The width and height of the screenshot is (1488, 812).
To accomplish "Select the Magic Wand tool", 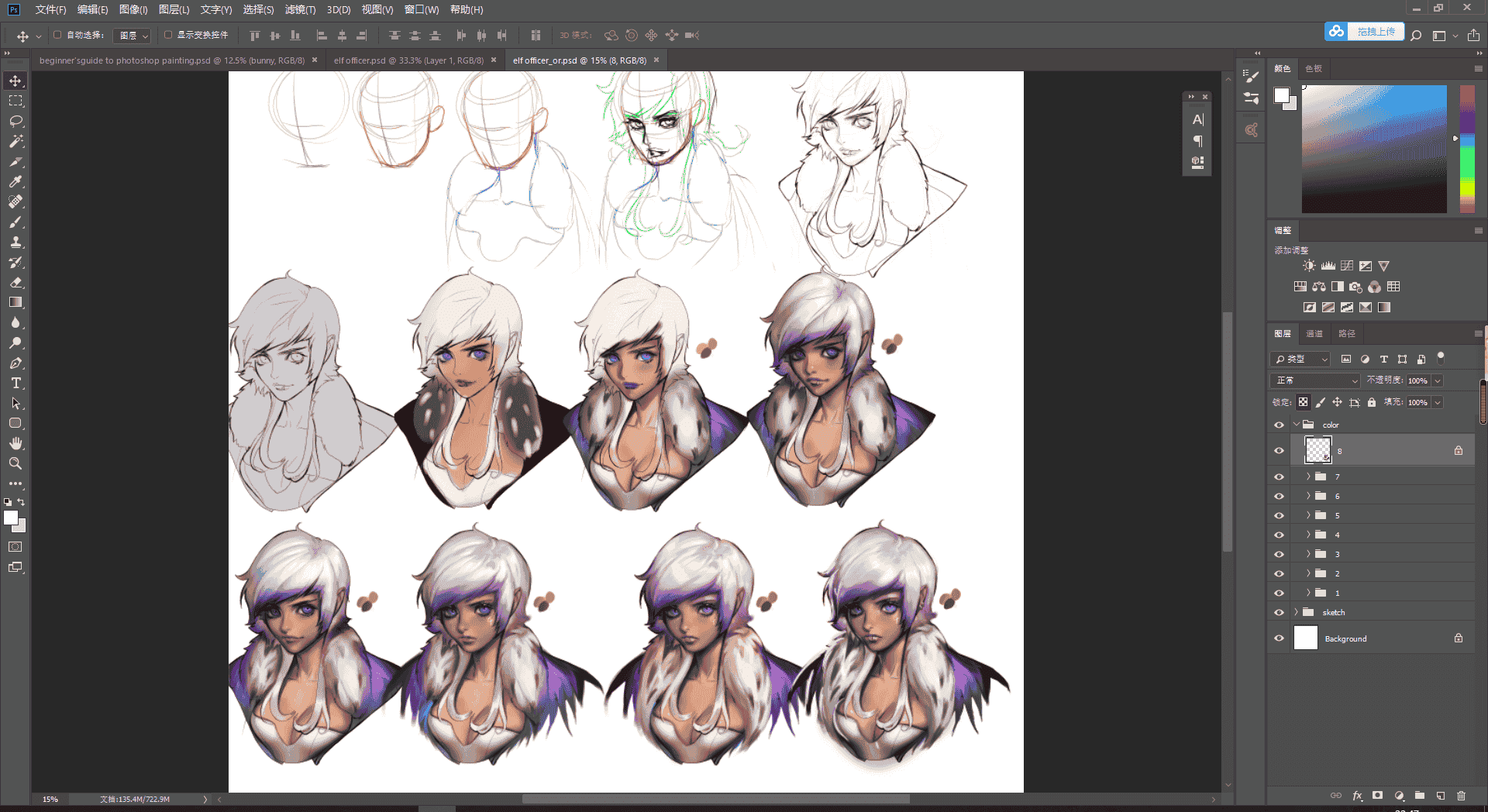I will [15, 141].
